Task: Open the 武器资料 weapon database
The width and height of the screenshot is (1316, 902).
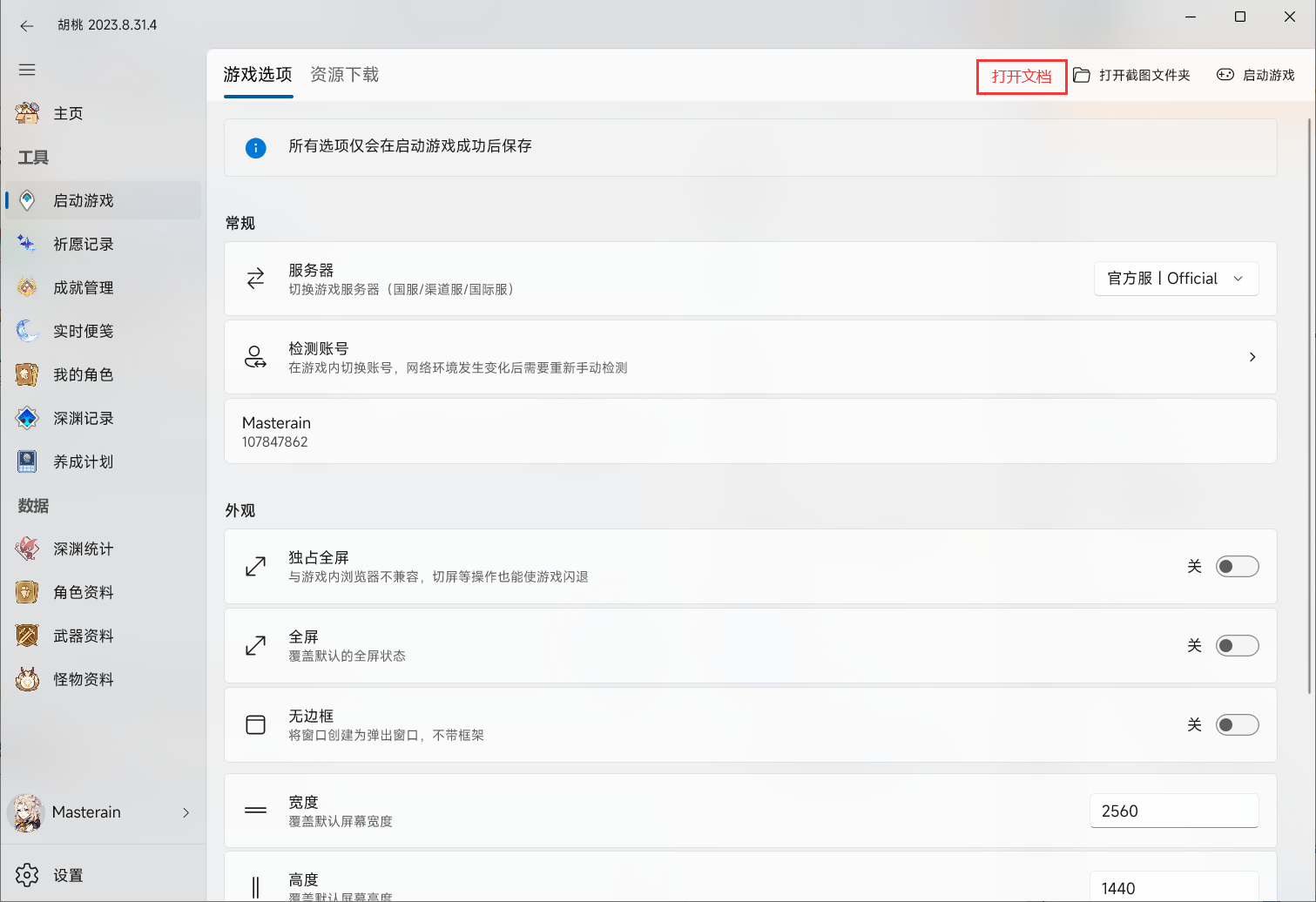Action: (83, 636)
